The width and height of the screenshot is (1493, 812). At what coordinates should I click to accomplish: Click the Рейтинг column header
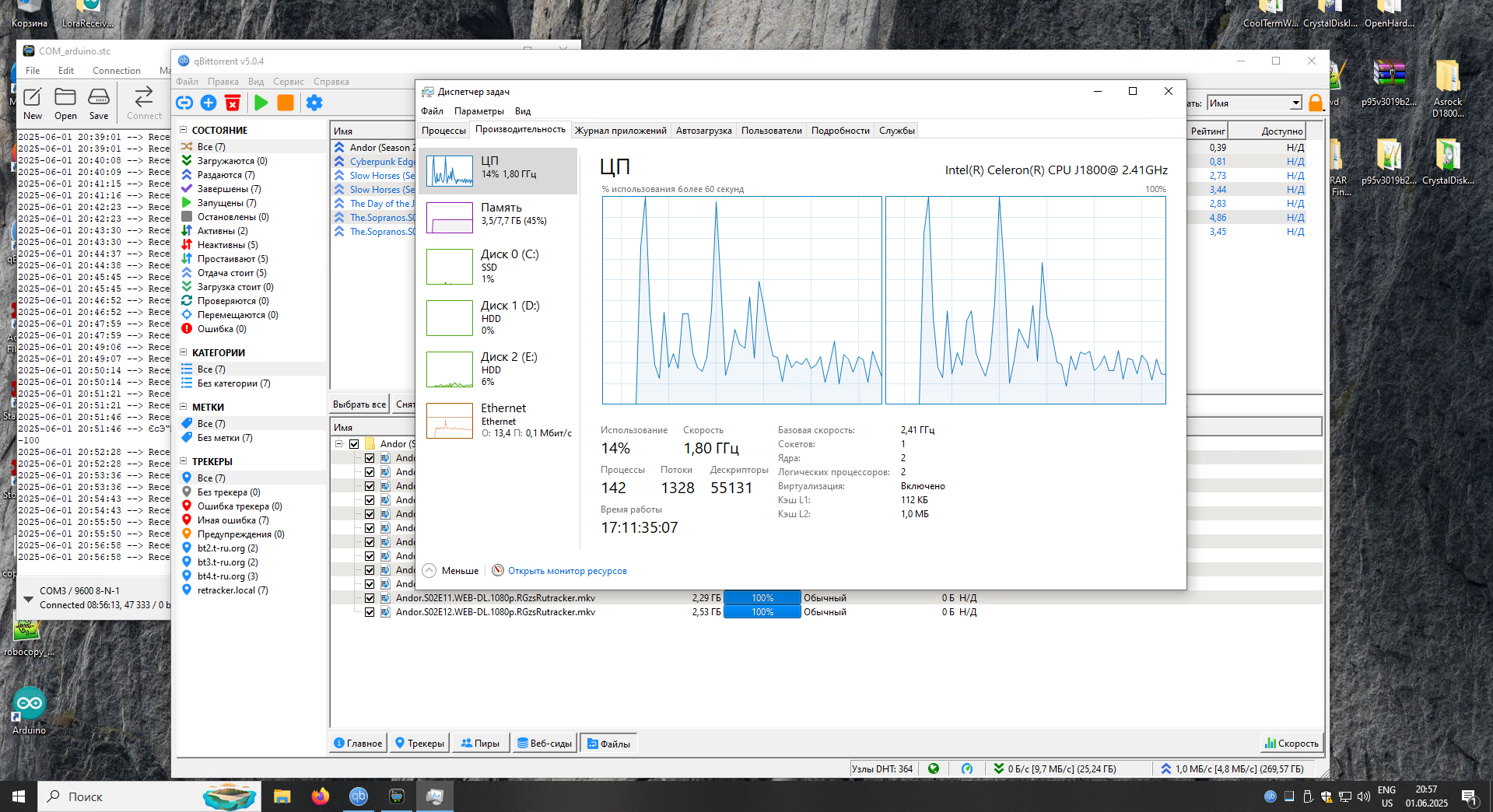[1207, 131]
